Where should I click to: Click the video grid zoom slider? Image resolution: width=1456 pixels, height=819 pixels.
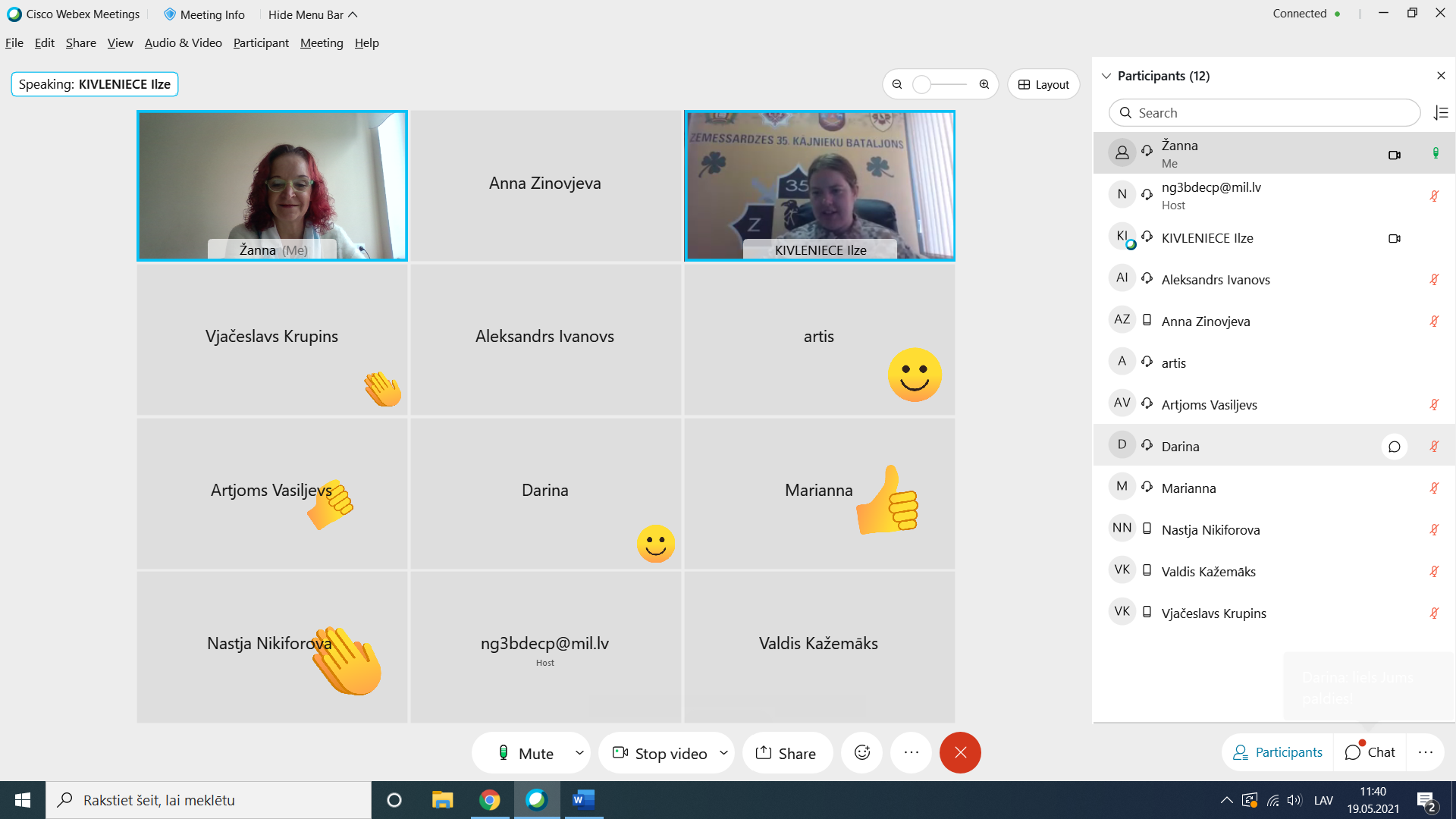pos(940,84)
